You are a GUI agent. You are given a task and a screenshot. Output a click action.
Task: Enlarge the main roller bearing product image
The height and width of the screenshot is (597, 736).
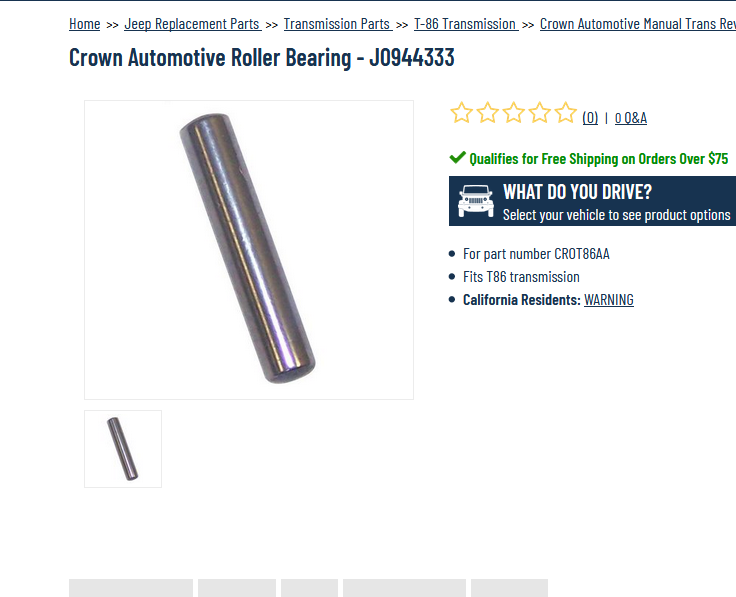(249, 250)
